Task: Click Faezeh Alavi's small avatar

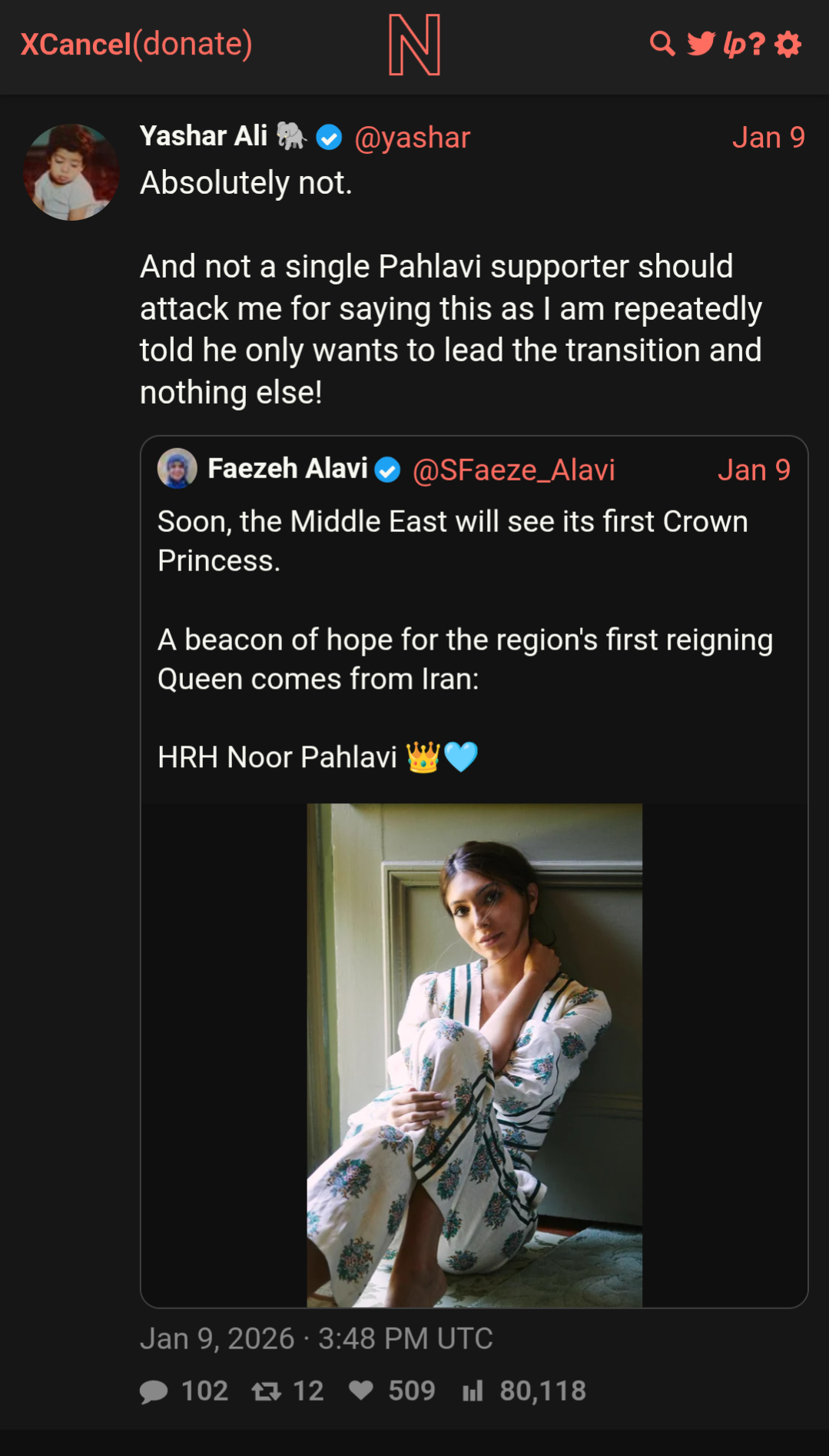Action: click(x=177, y=468)
